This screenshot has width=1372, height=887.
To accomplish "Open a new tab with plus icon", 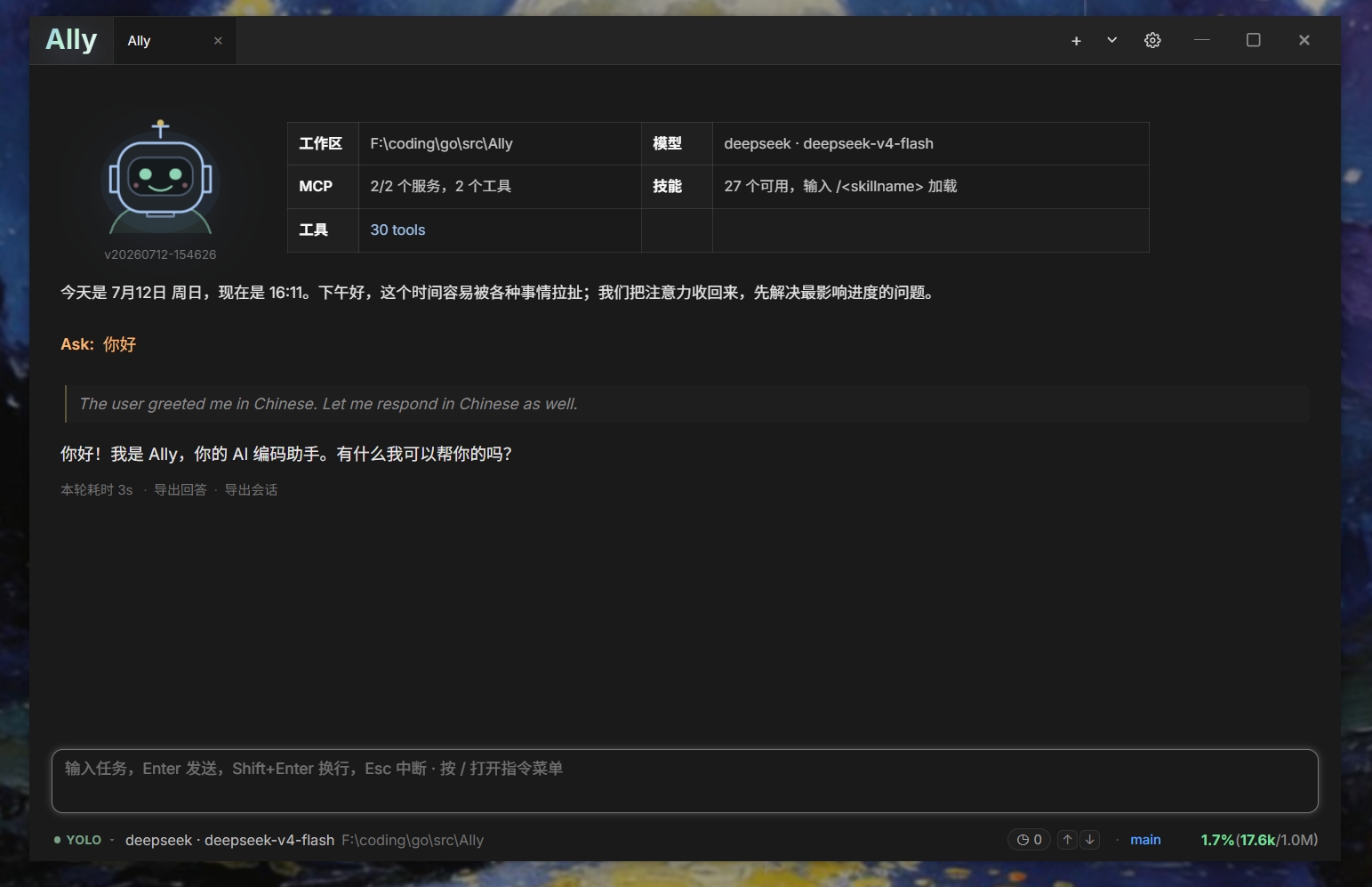I will click(1076, 41).
